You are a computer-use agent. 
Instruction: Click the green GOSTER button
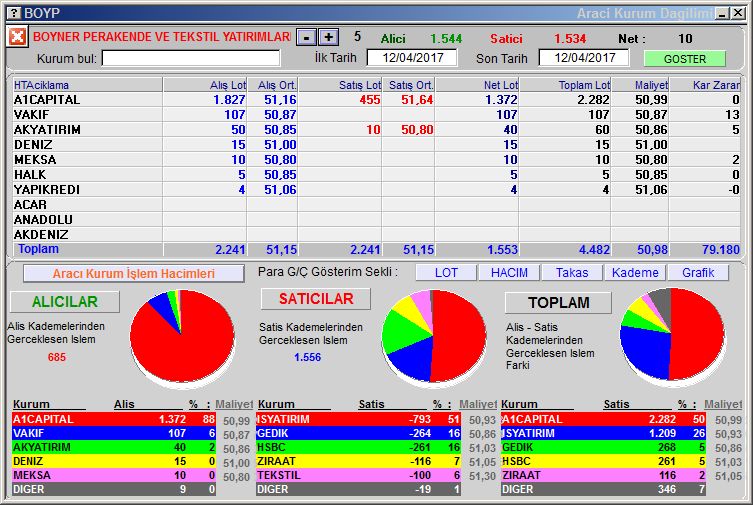(x=684, y=59)
